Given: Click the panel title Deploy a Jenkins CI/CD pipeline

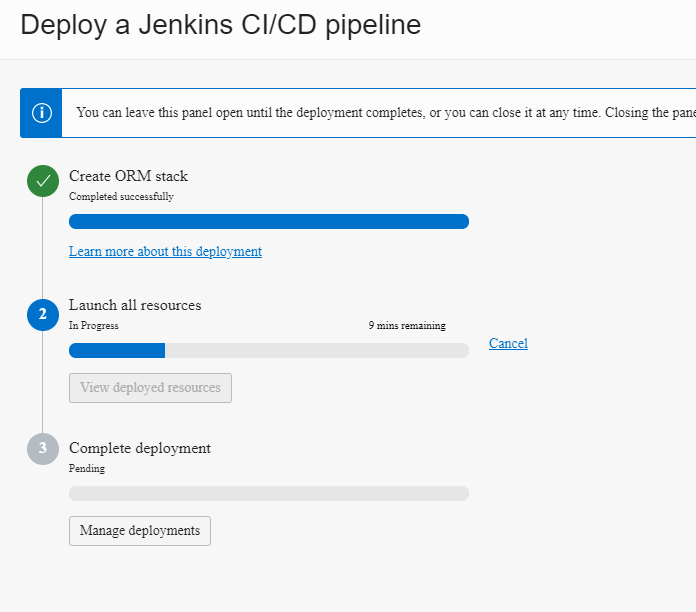Looking at the screenshot, I should tap(220, 25).
